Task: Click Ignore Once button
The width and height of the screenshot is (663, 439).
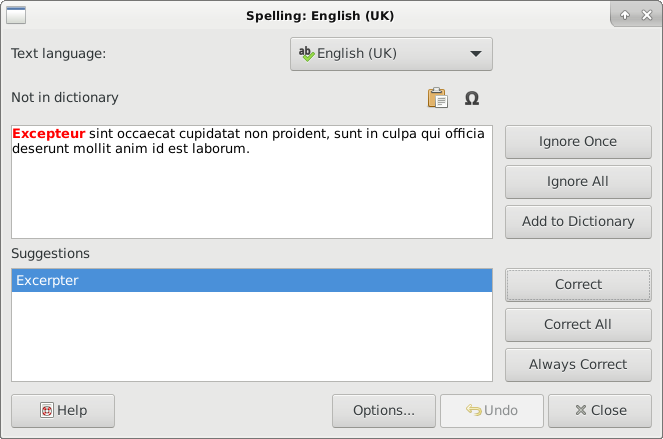Action: coord(578,142)
